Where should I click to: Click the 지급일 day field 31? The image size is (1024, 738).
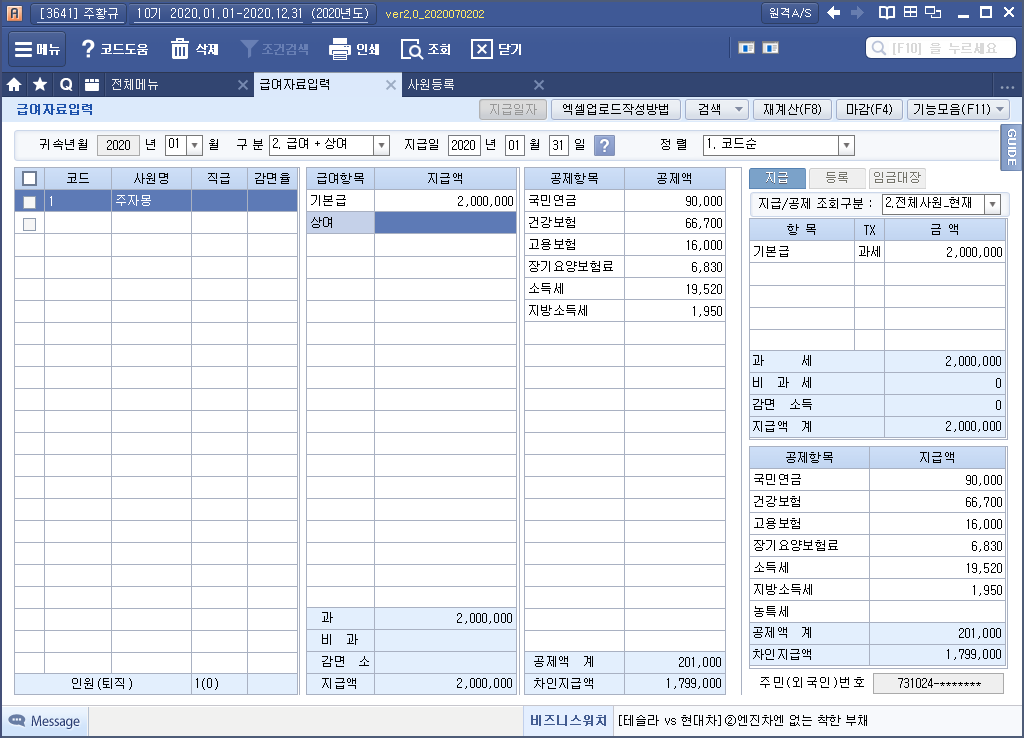[558, 145]
